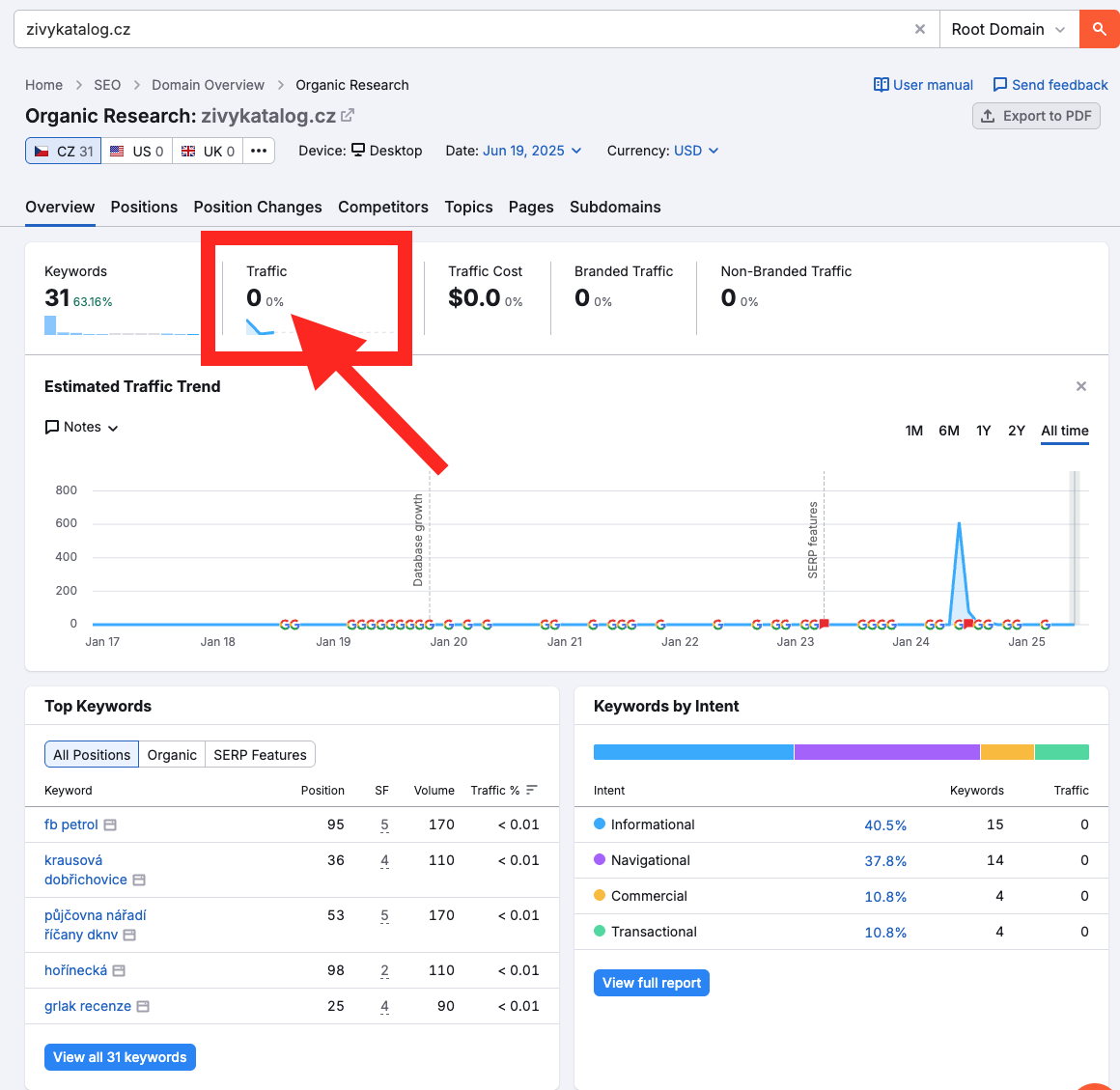Click the green Transactional intent bar segment
The width and height of the screenshot is (1120, 1090).
click(1062, 752)
